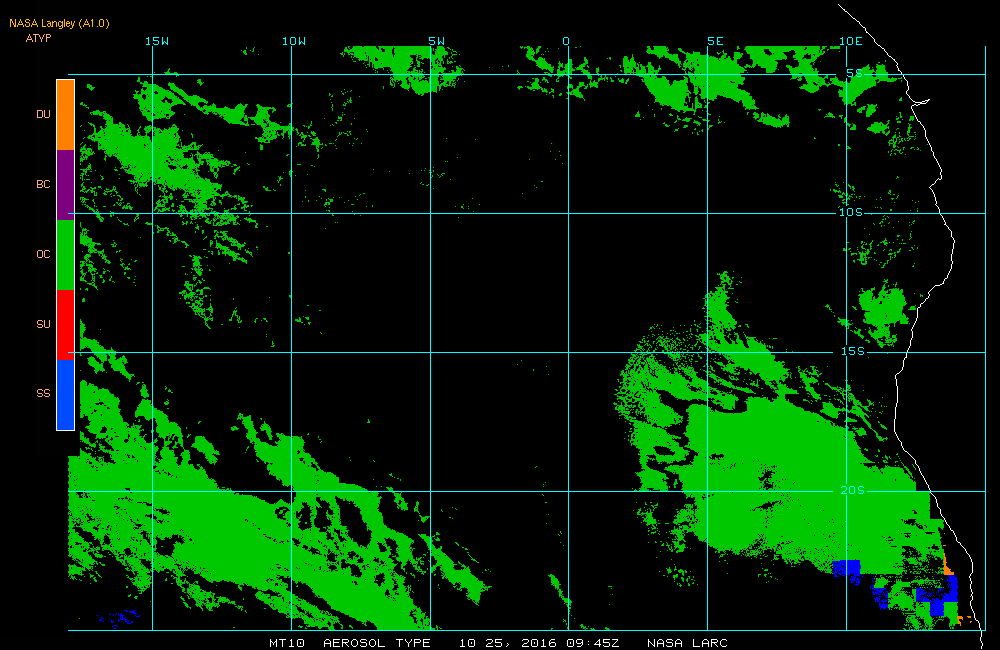Click the purple BC legend color segment
Screen dimensions: 1000x650
pos(66,185)
